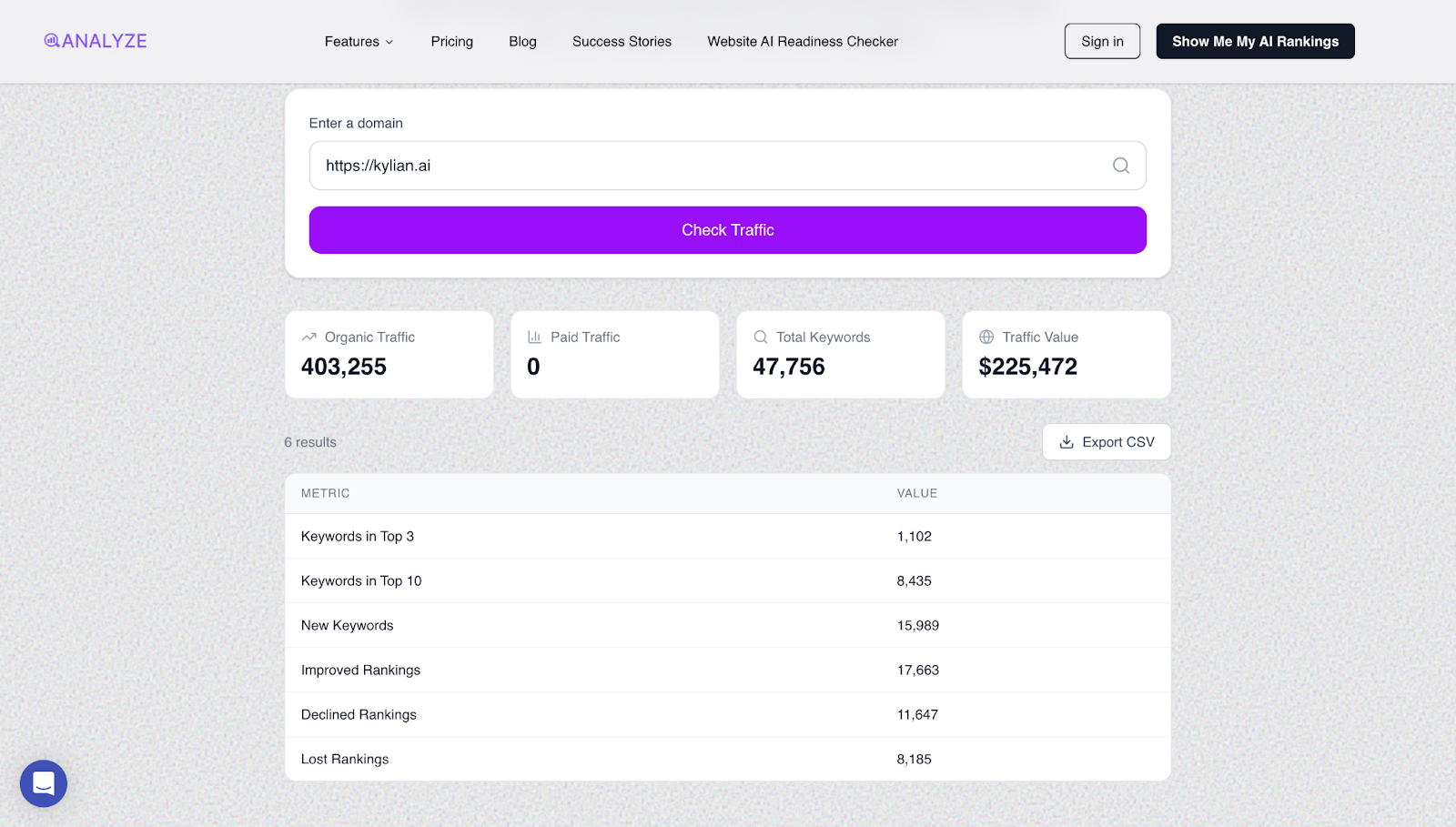1456x827 pixels.
Task: Open Success Stories
Action: [x=622, y=41]
